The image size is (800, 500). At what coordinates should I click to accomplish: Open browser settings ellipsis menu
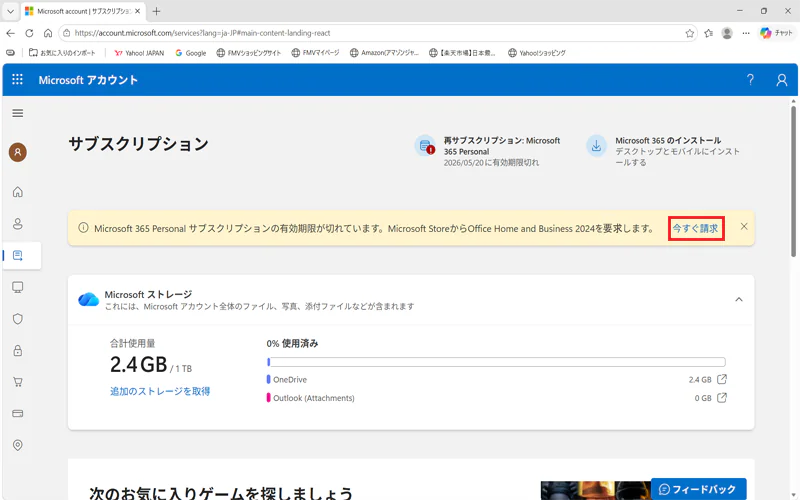click(x=746, y=33)
